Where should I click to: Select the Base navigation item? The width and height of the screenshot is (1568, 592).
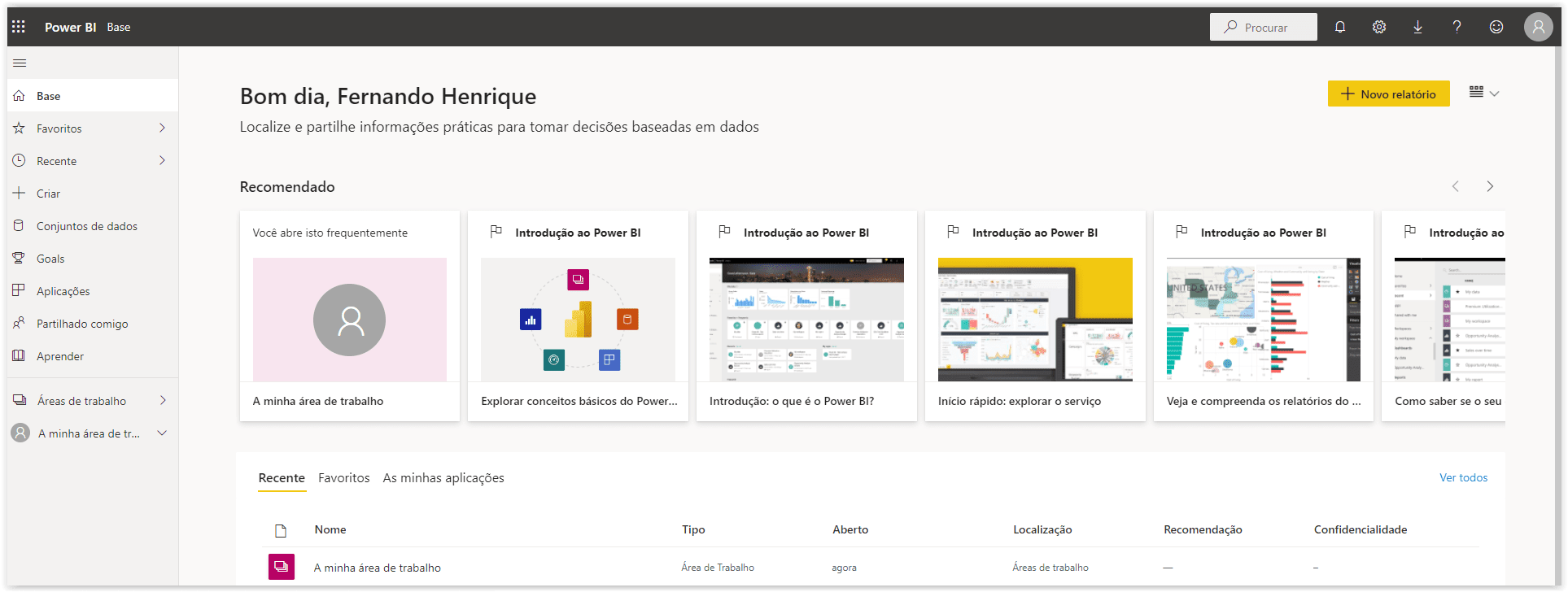(93, 96)
